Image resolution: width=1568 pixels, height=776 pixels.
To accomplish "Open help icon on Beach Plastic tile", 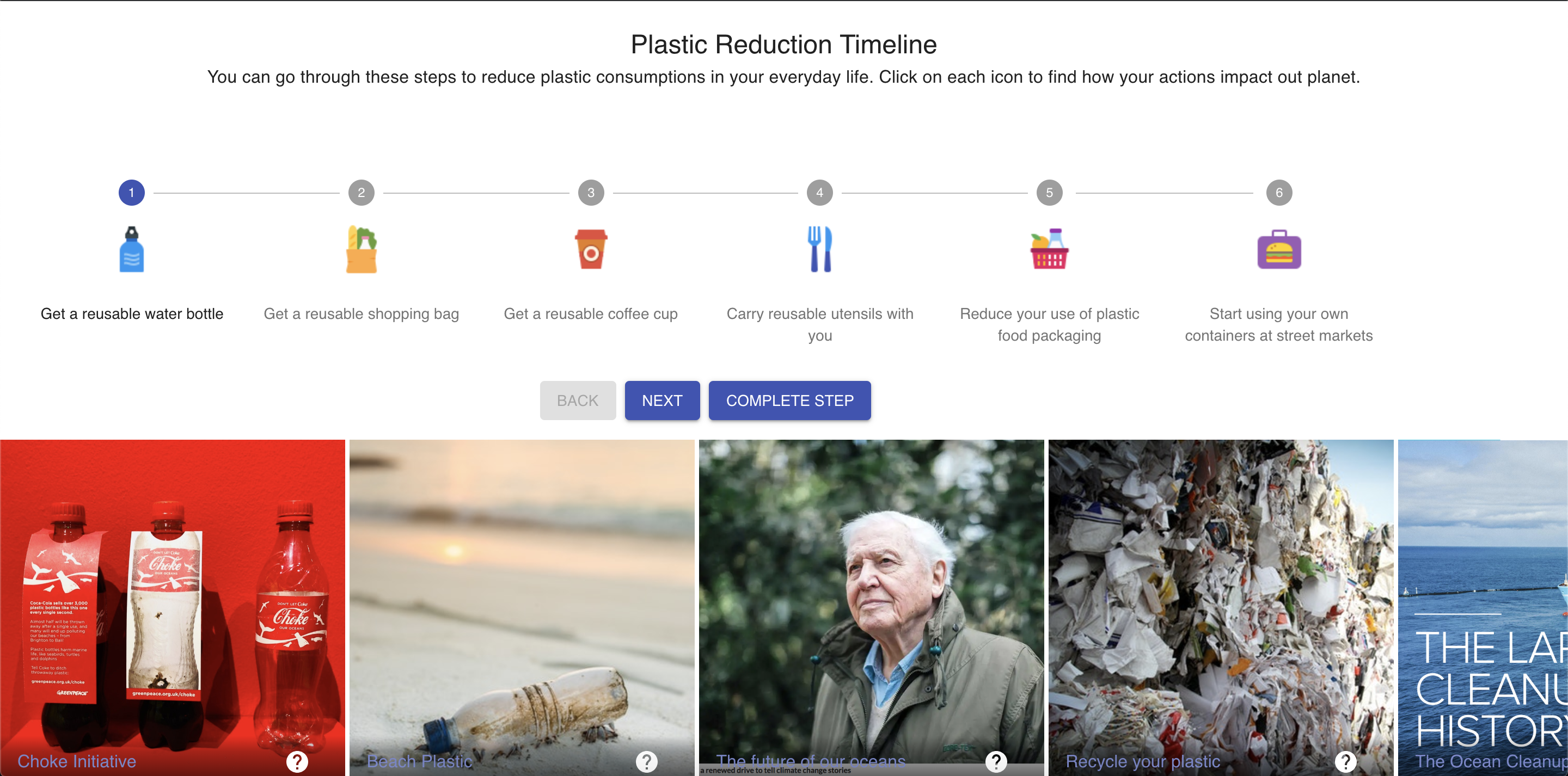I will click(646, 761).
